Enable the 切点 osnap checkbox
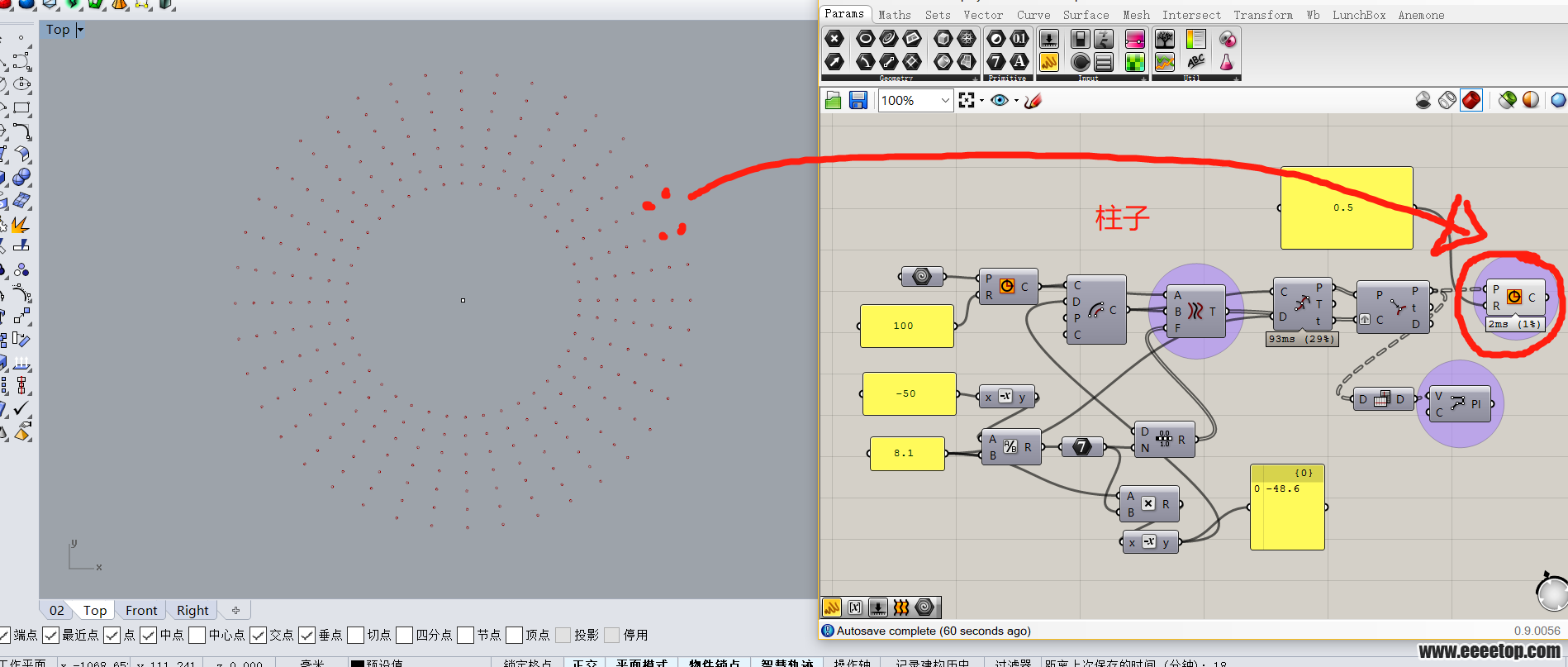The image size is (1568, 667). 356,635
